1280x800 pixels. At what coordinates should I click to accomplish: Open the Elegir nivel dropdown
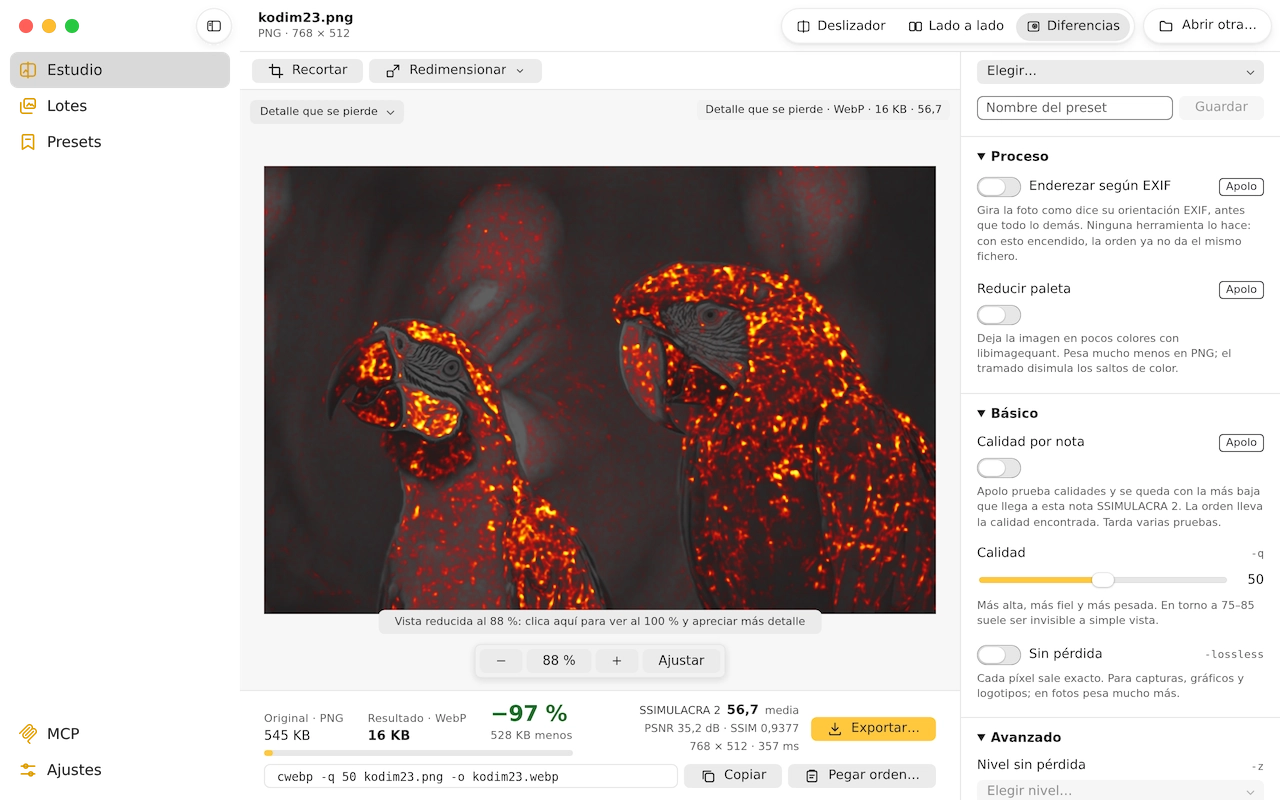coord(1120,790)
